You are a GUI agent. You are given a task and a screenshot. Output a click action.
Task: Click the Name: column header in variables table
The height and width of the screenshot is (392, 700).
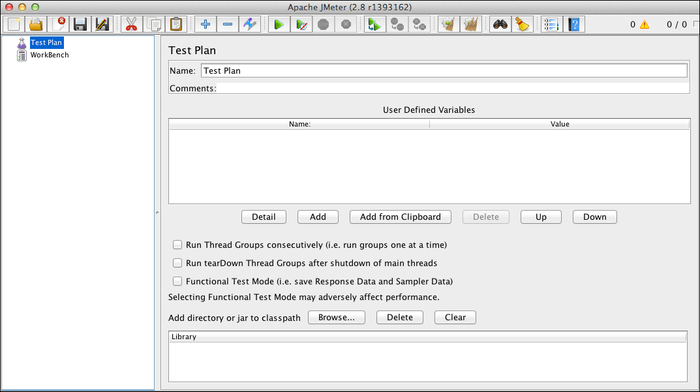299,124
